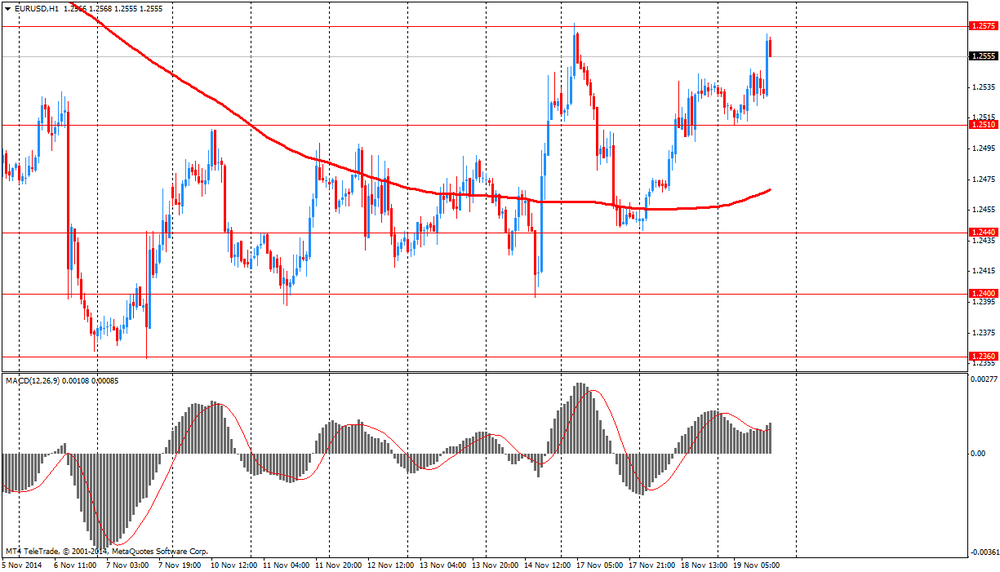Open the EURUSD,H1 chart dropdown triangle
This screenshot has height=572, width=1000.
point(8,9)
